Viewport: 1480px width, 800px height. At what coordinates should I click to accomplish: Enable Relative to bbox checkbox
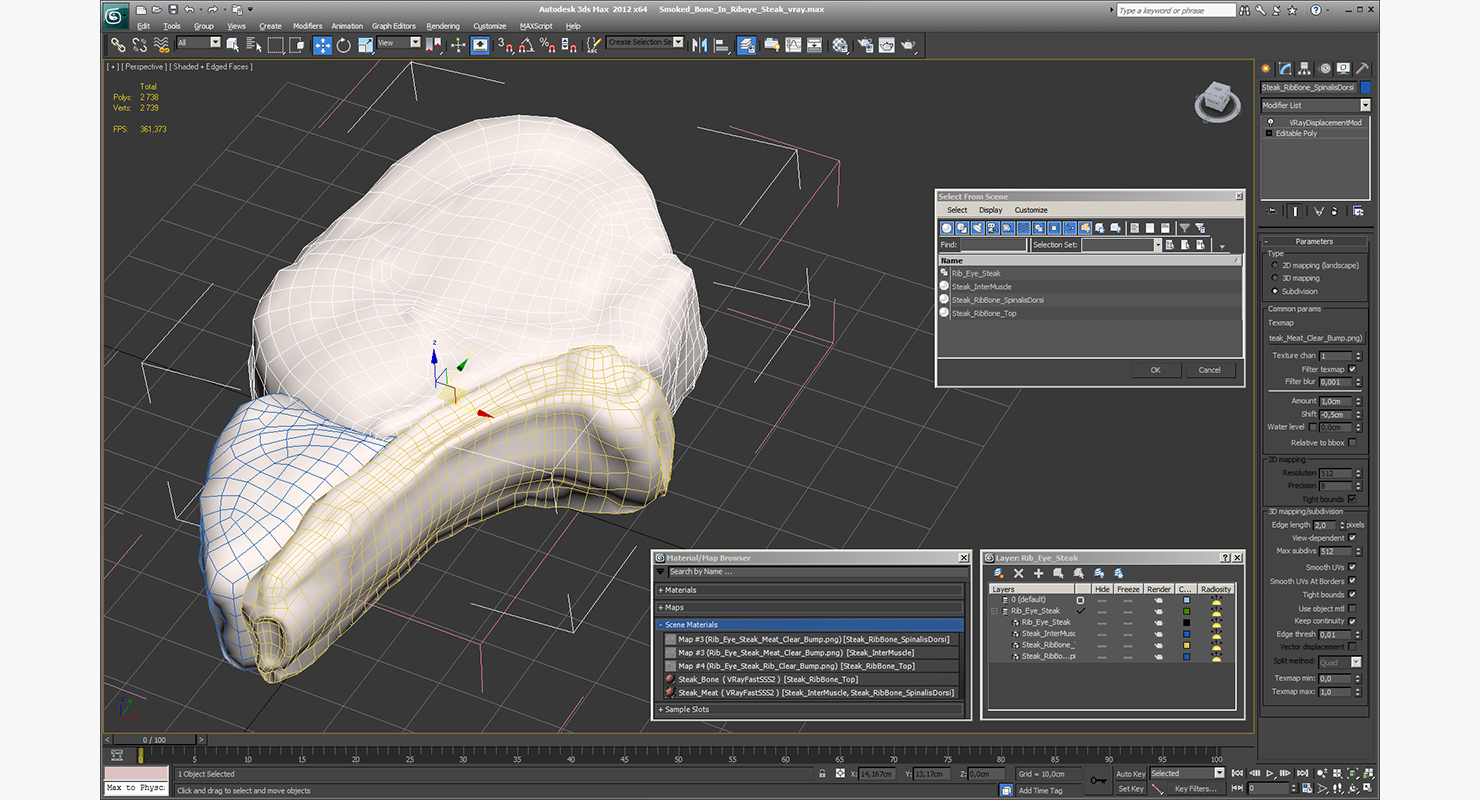tap(1352, 442)
